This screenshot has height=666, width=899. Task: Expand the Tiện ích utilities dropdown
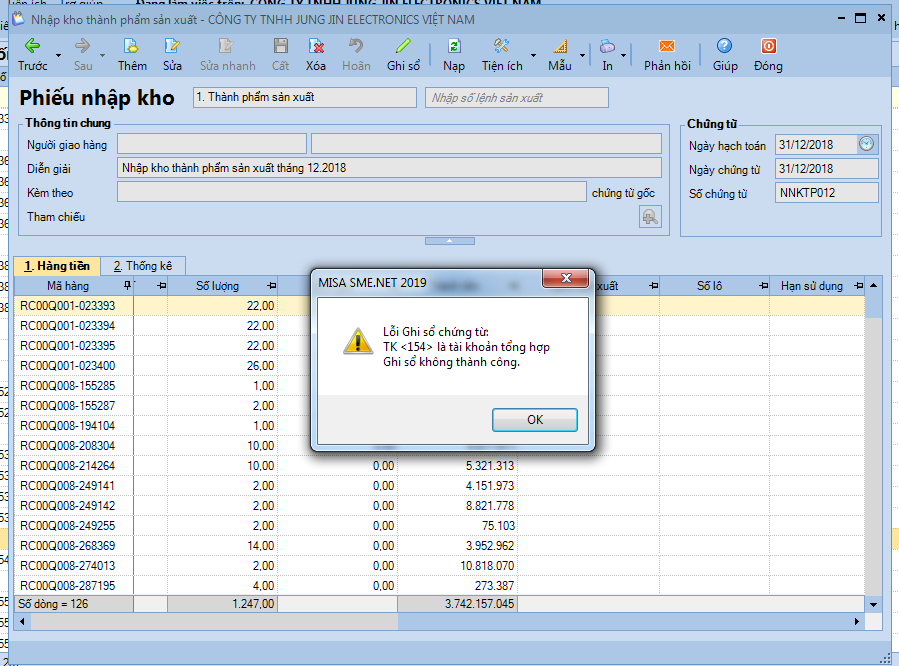[x=533, y=55]
